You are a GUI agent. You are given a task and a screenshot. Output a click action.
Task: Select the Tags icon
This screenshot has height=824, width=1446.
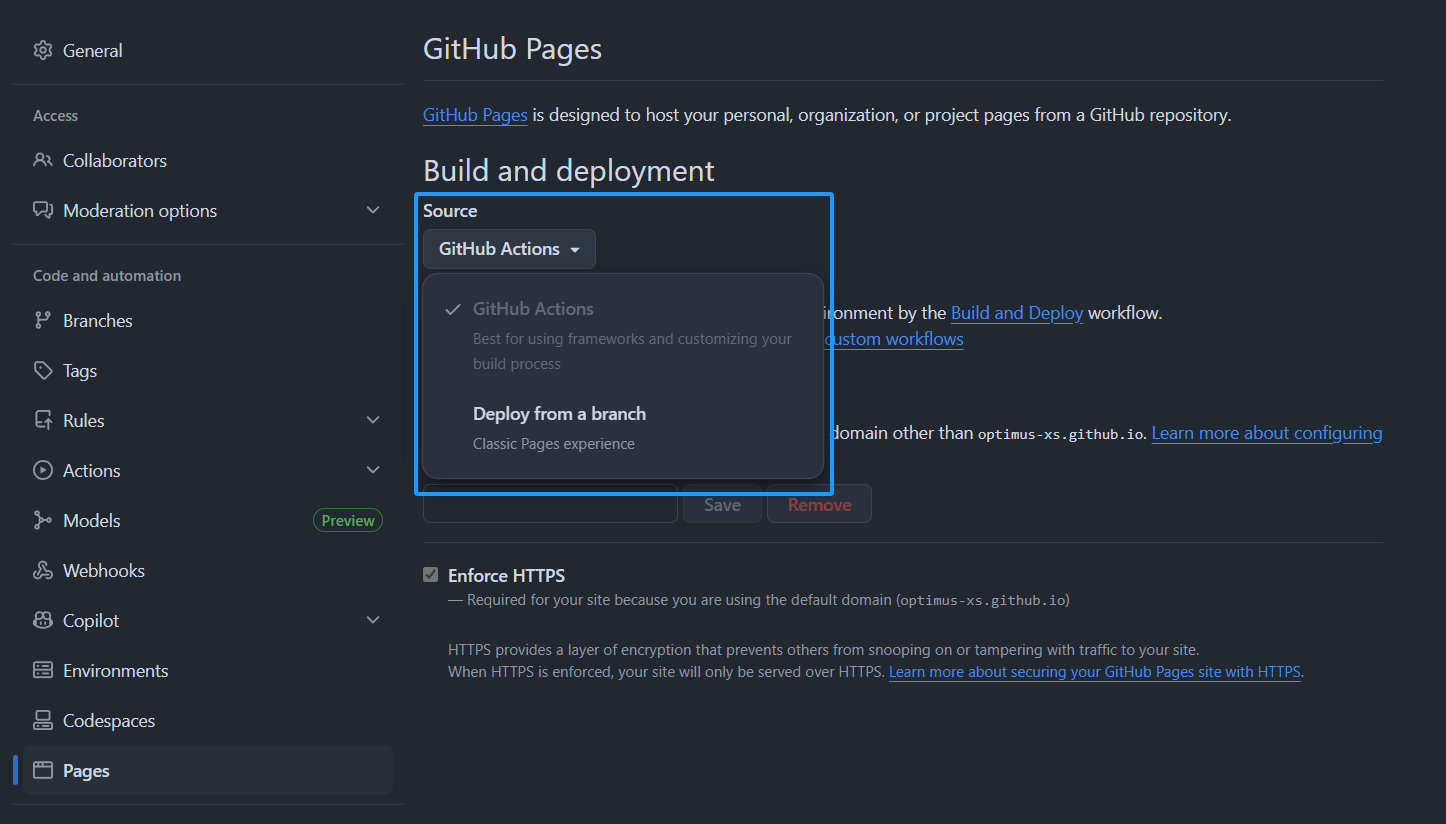42,370
